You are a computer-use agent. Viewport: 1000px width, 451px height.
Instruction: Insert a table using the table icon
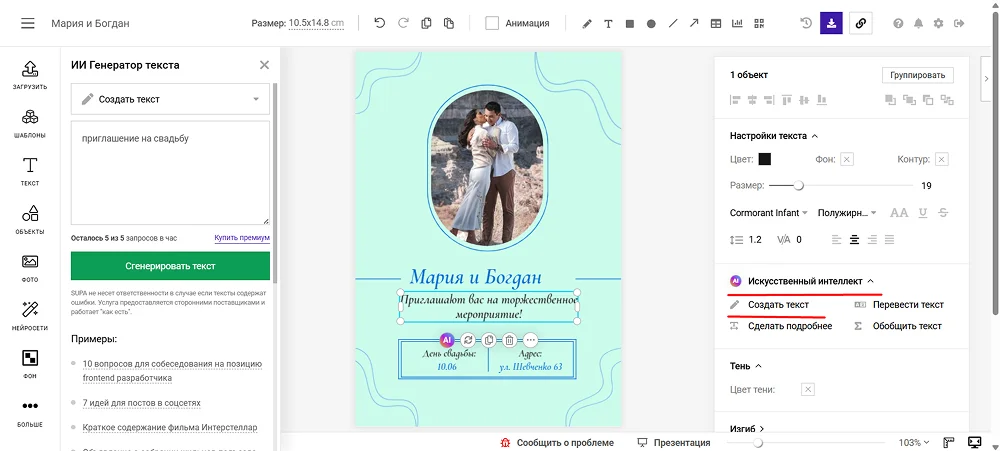[x=716, y=23]
